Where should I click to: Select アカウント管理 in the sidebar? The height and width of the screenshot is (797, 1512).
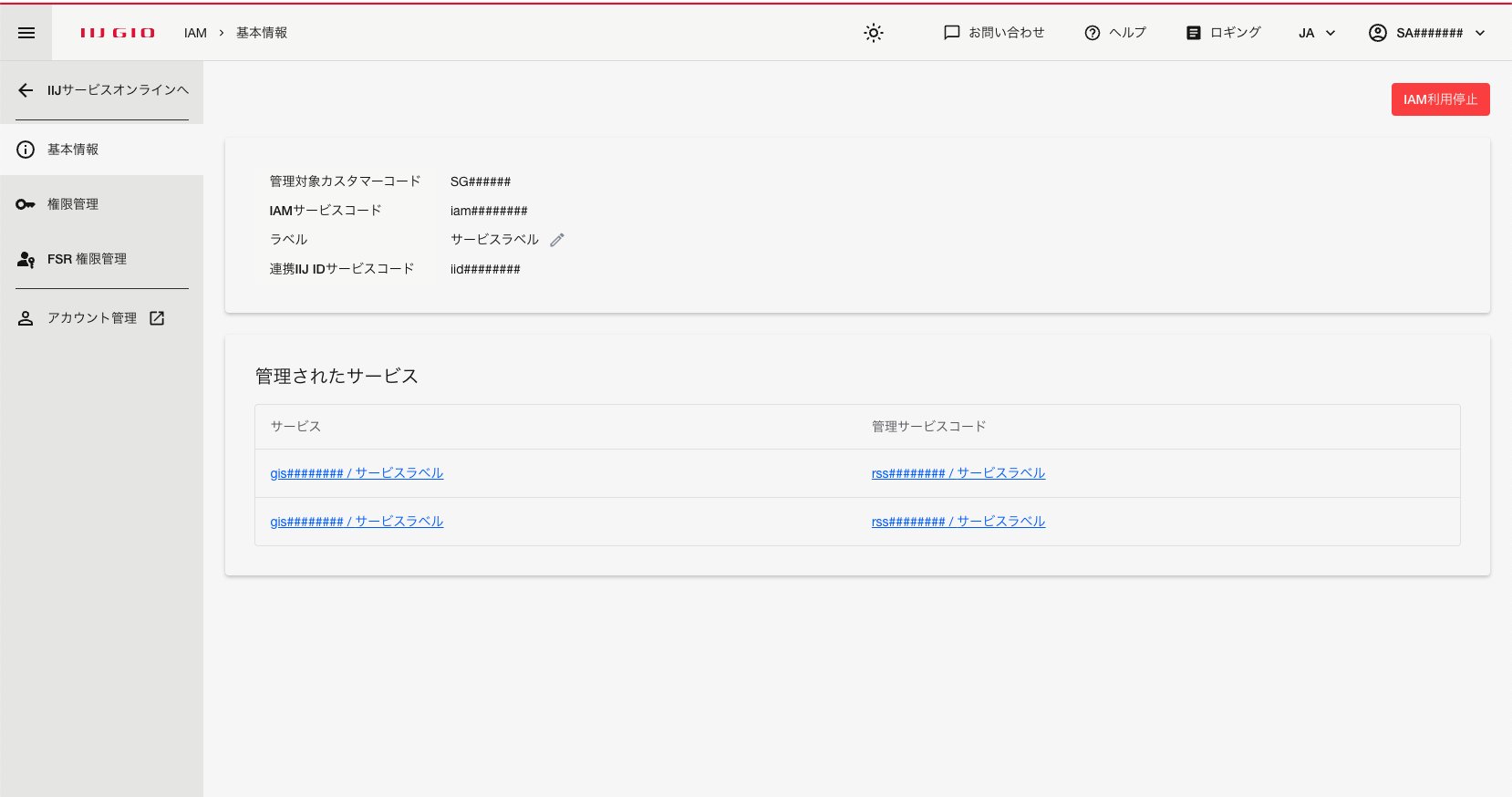(91, 318)
